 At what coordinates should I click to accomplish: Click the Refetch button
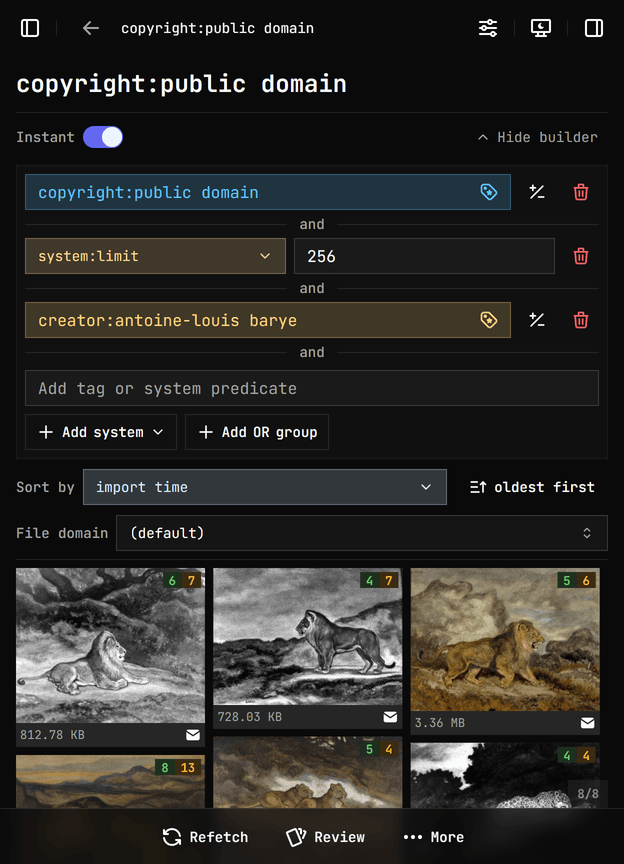[205, 837]
